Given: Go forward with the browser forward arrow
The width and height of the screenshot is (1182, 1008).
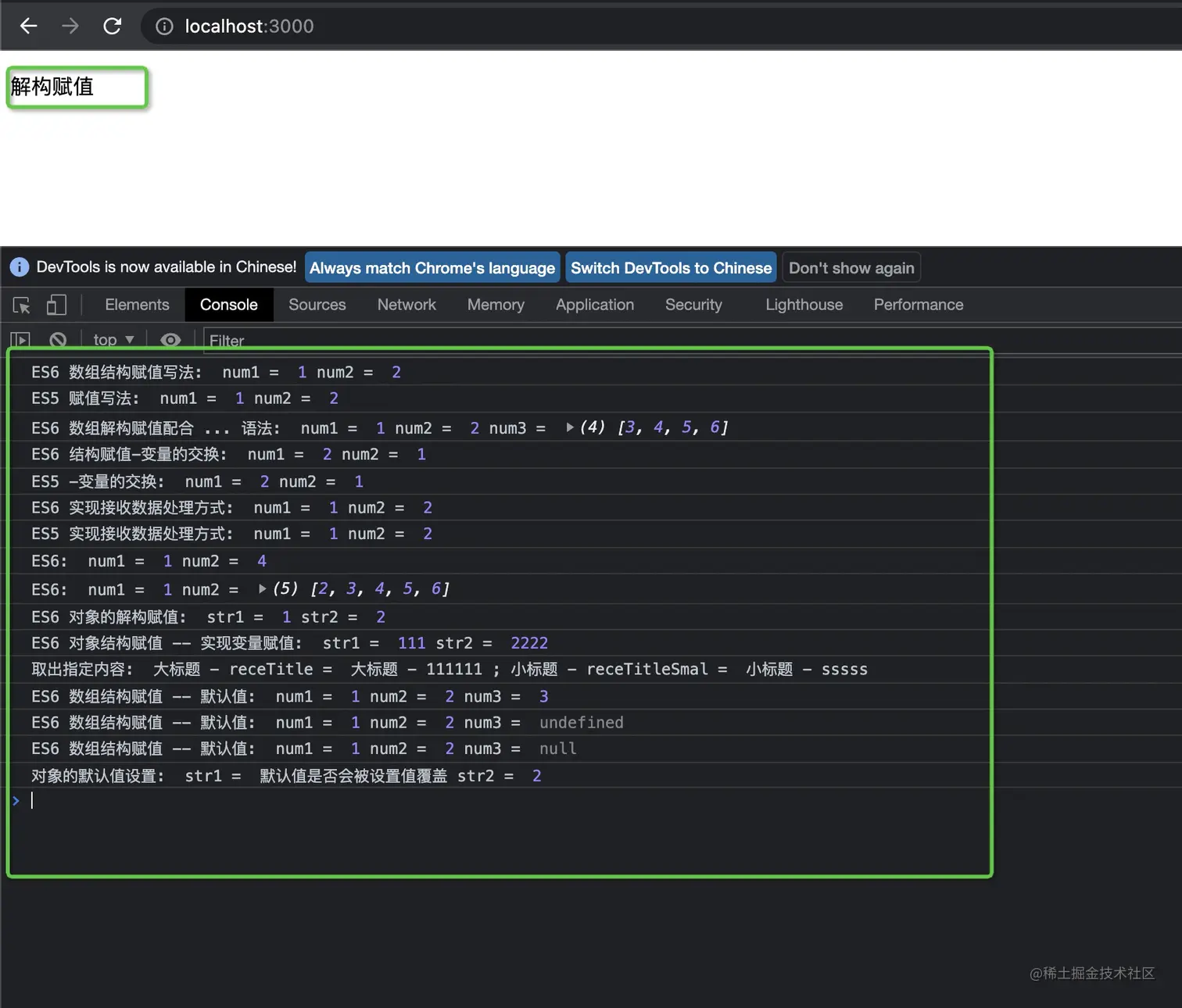Looking at the screenshot, I should 70,26.
